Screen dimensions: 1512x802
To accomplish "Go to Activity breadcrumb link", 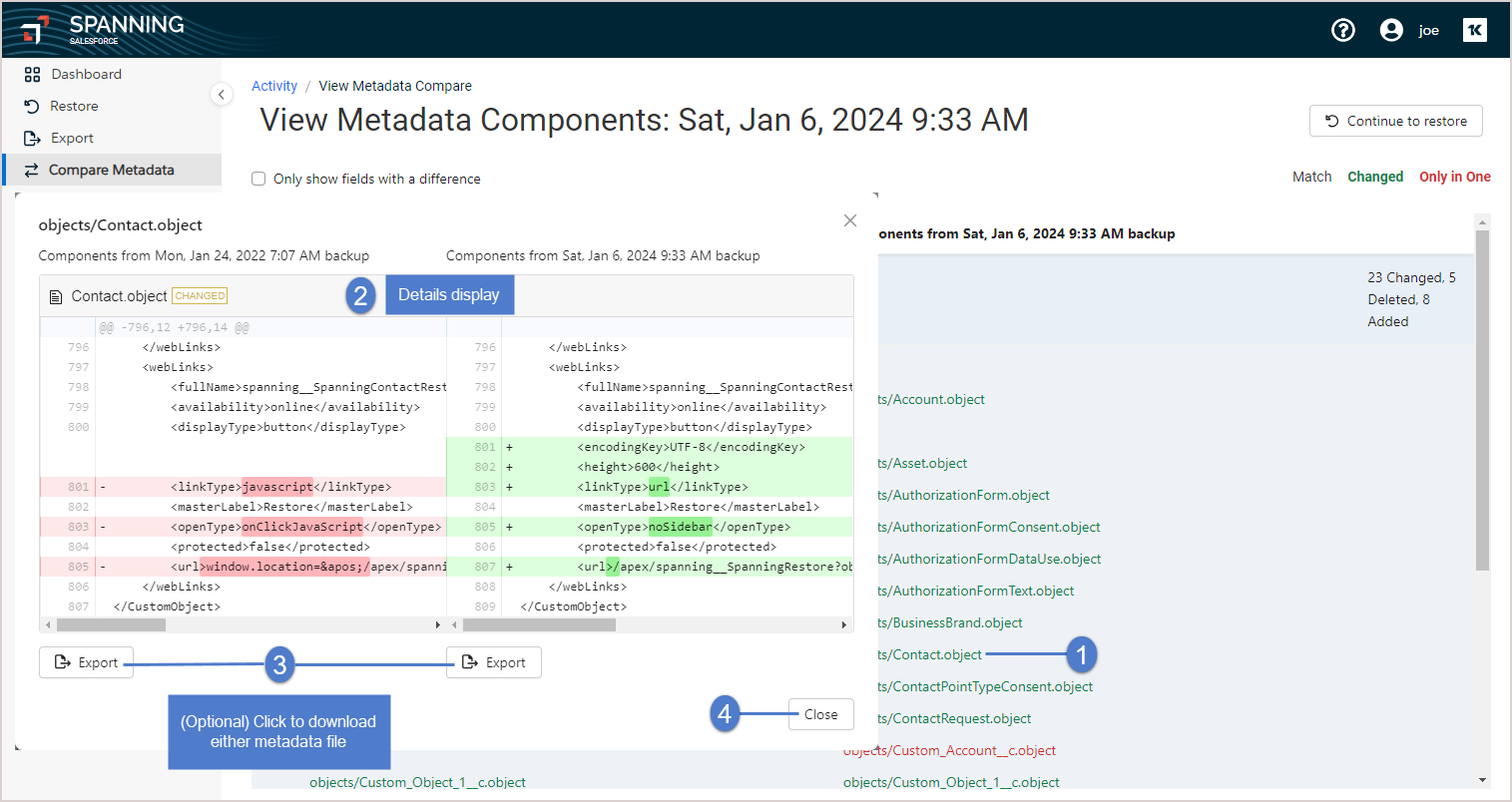I will coord(274,86).
